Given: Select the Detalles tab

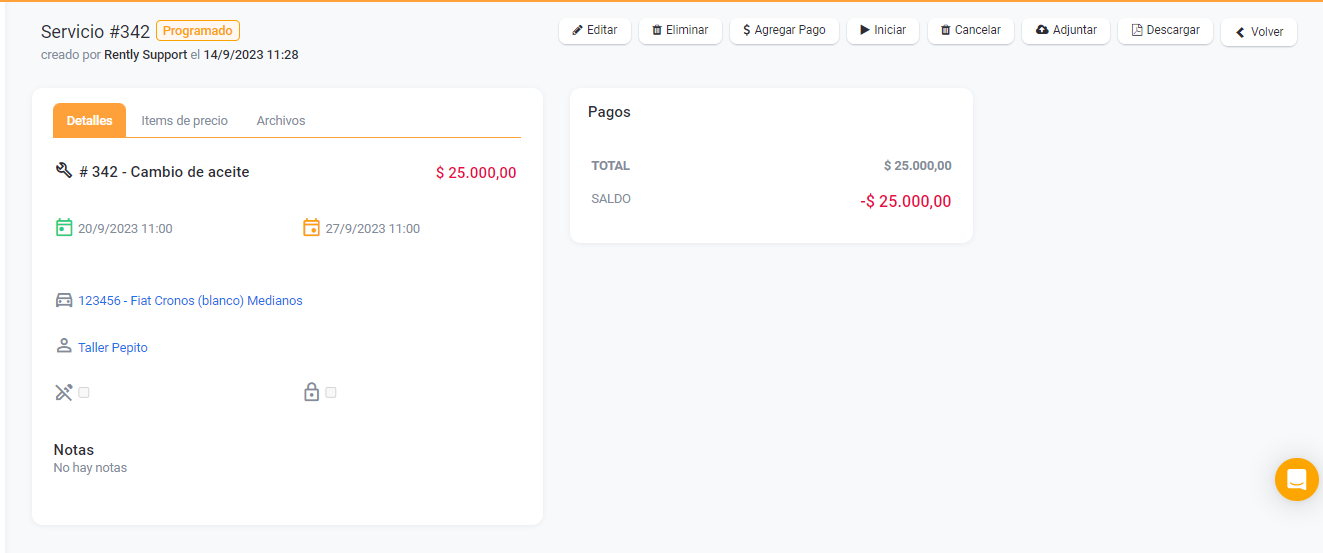Looking at the screenshot, I should (89, 120).
